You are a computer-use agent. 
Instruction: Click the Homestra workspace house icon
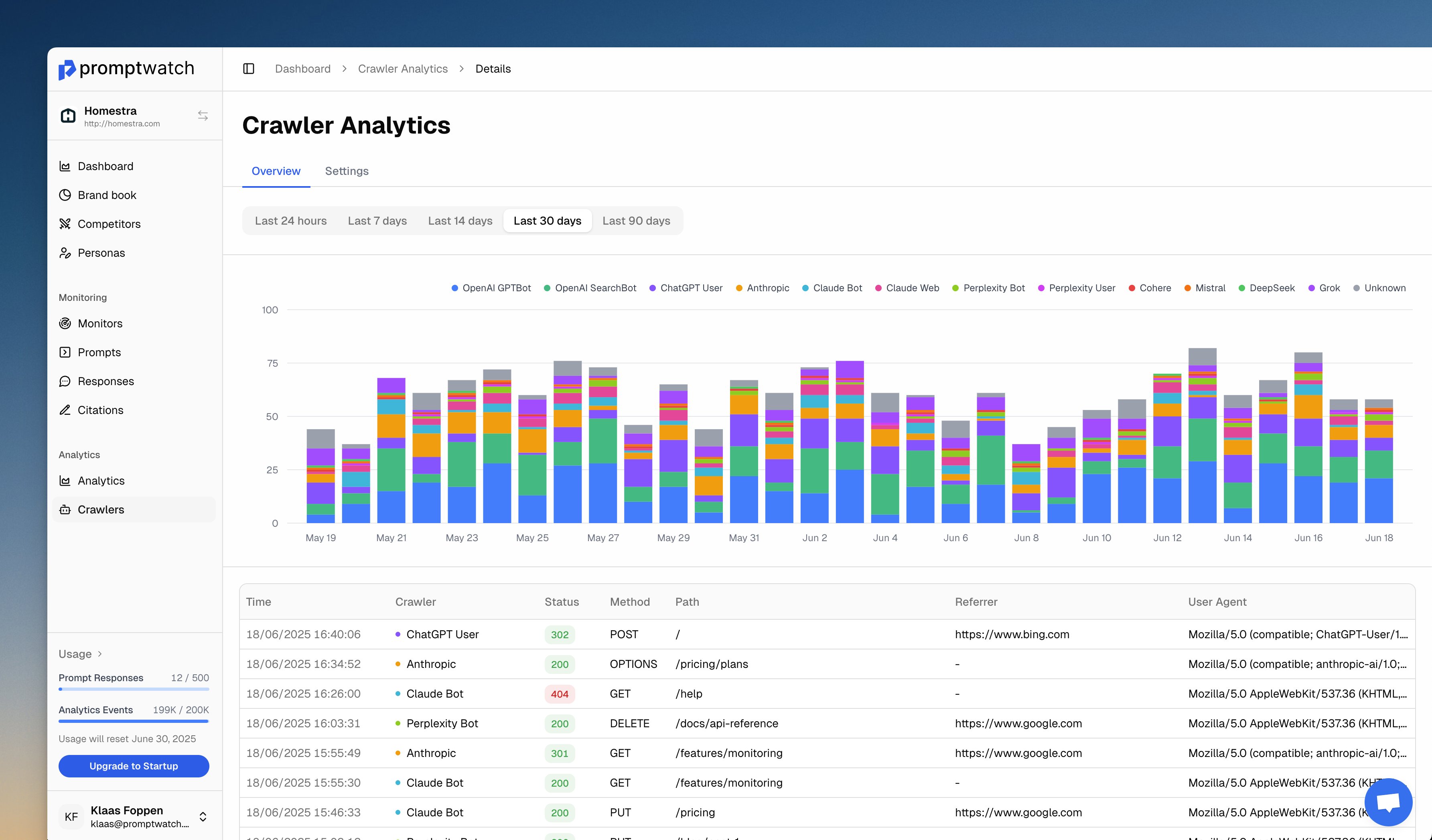68,116
